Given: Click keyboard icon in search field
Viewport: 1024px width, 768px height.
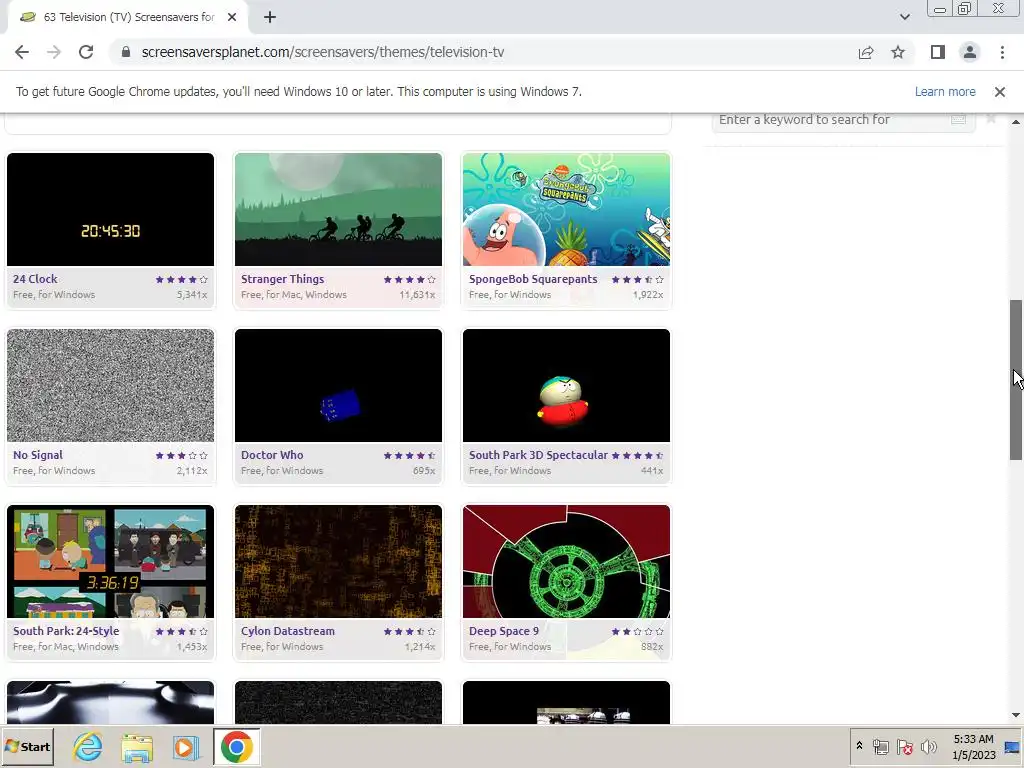Looking at the screenshot, I should (958, 120).
